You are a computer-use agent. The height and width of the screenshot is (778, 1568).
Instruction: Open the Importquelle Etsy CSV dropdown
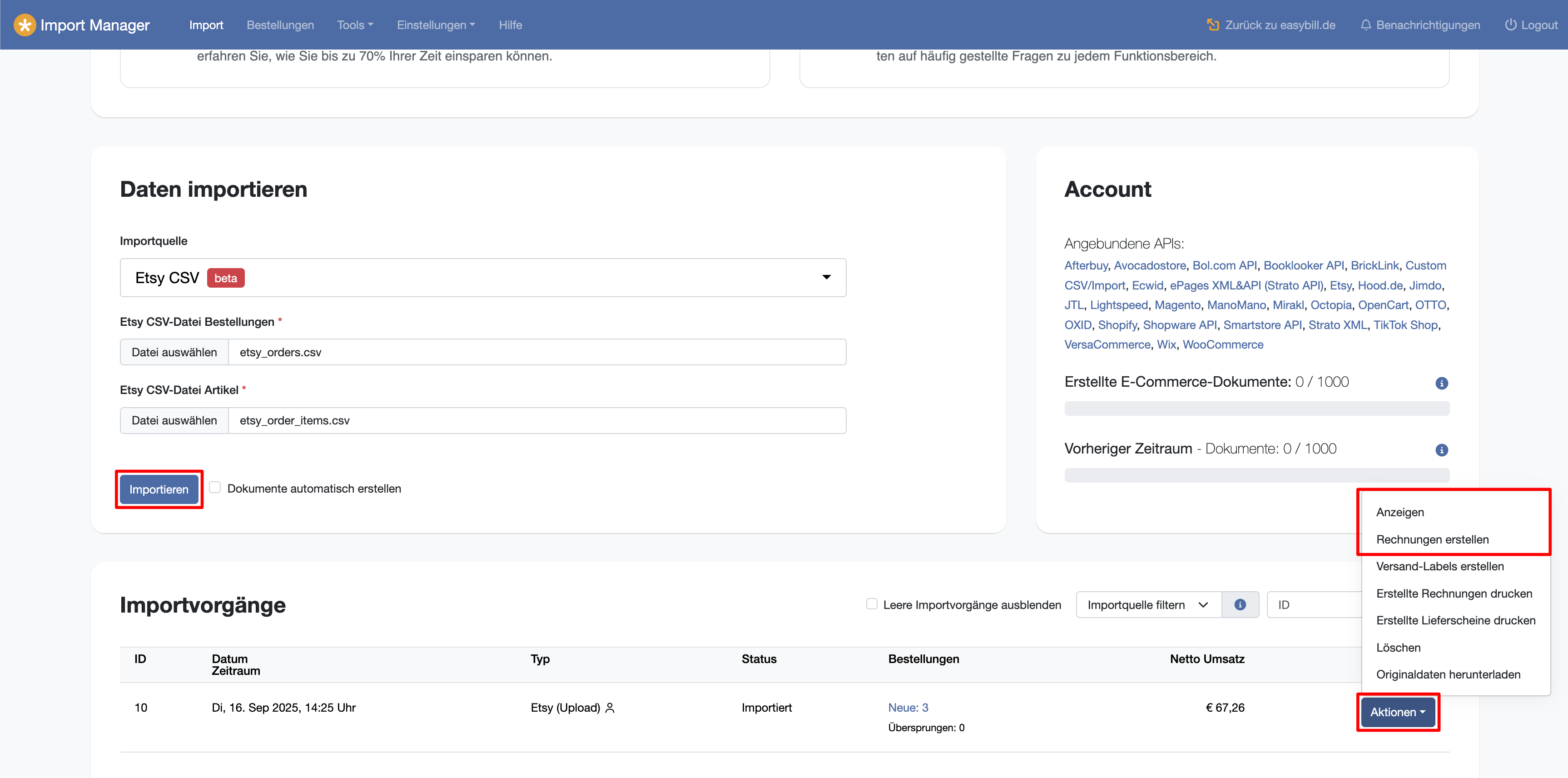(482, 278)
